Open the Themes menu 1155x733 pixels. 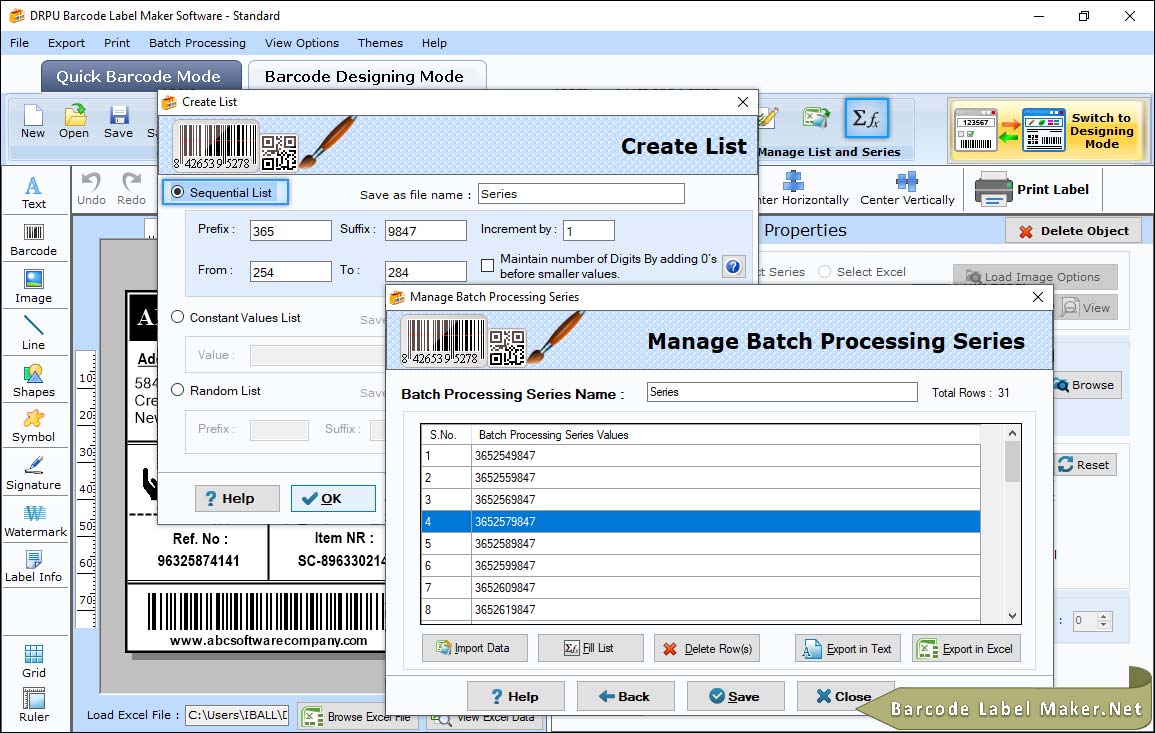click(x=380, y=43)
